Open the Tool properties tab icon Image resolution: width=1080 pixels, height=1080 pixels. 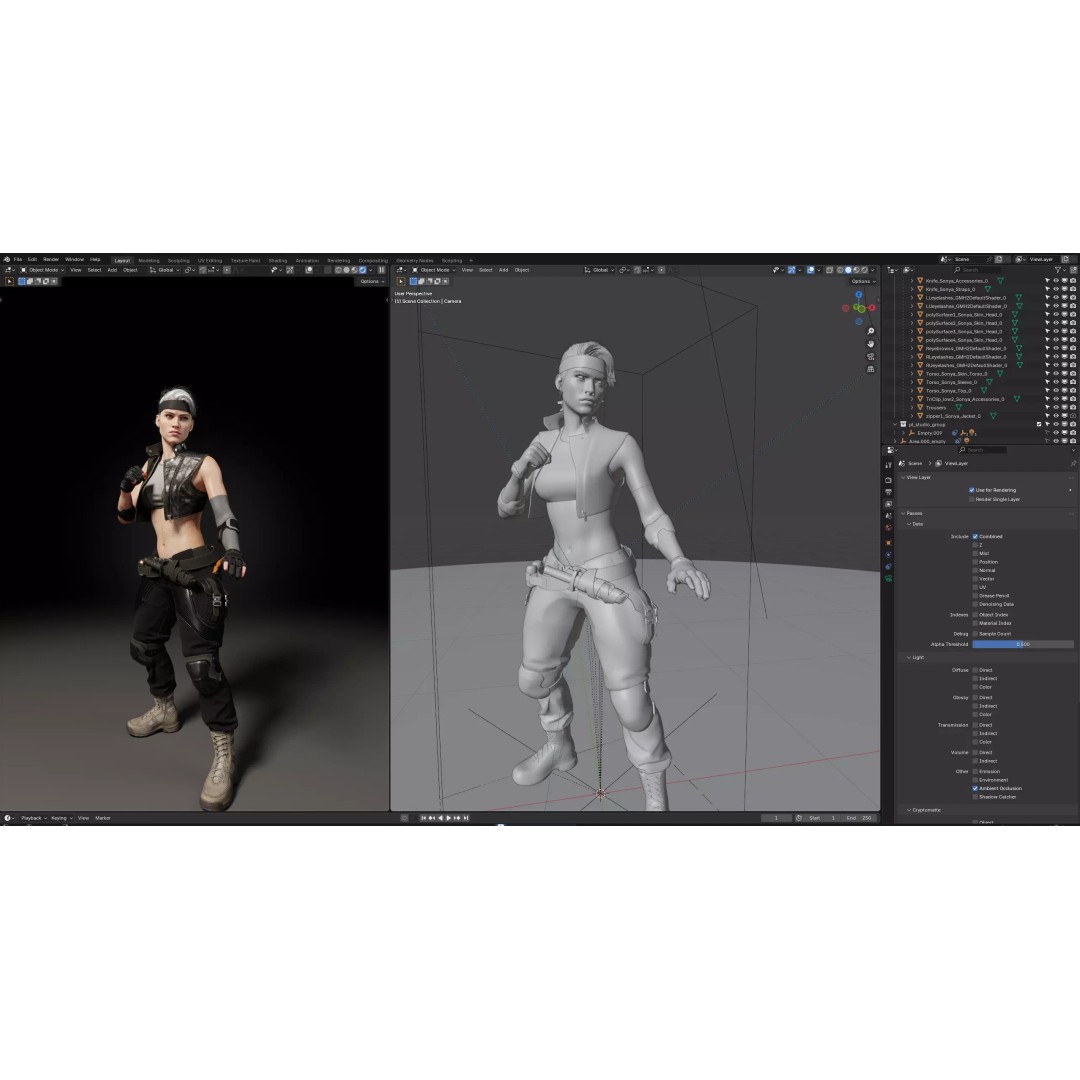889,466
